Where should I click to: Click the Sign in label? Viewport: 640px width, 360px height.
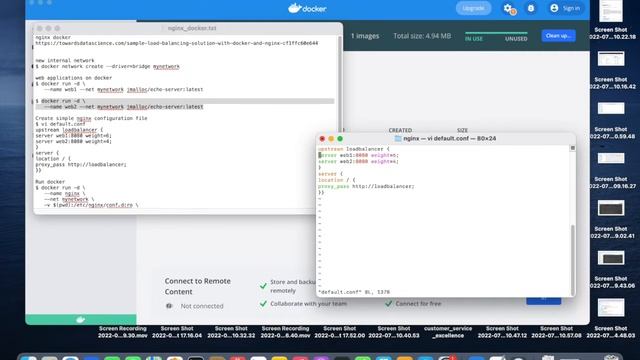tap(571, 8)
